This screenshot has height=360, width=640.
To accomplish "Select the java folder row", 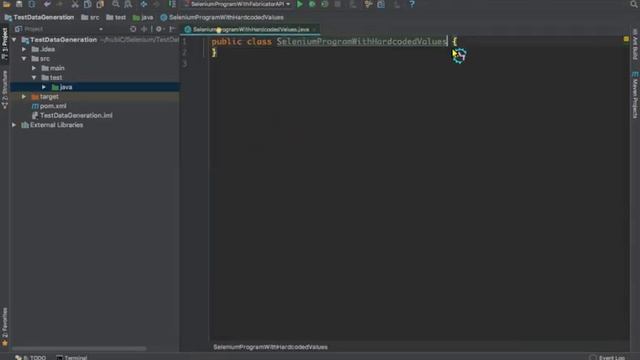I will (95, 87).
